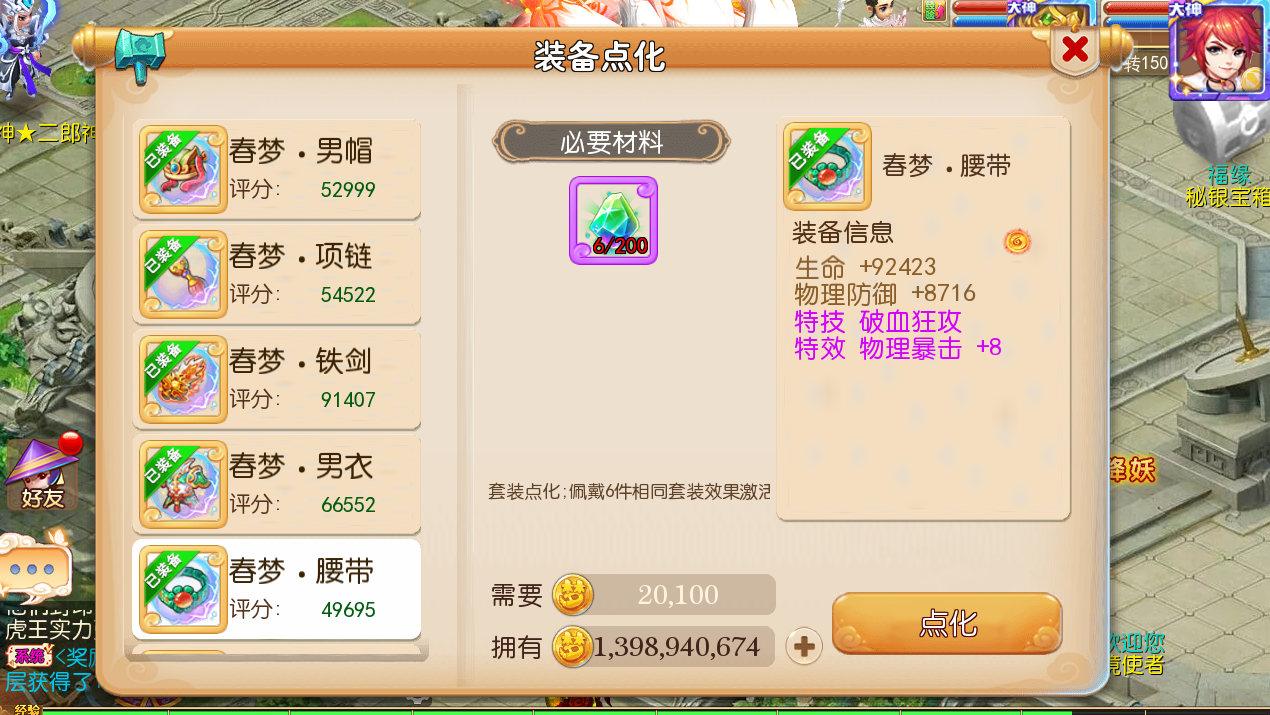Click the 拥有 gold amount field
1270x715 pixels.
665,647
